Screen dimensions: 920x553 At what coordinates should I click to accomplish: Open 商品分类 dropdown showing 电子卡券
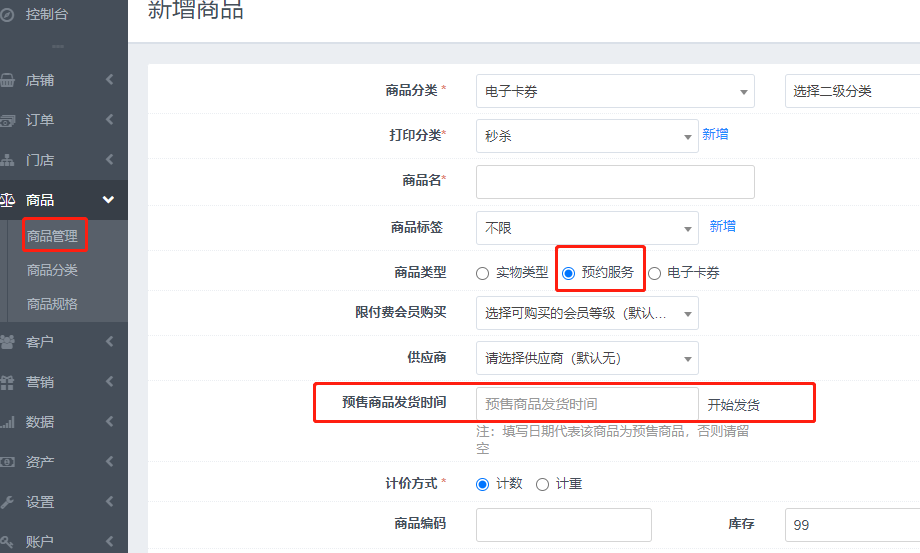point(615,91)
